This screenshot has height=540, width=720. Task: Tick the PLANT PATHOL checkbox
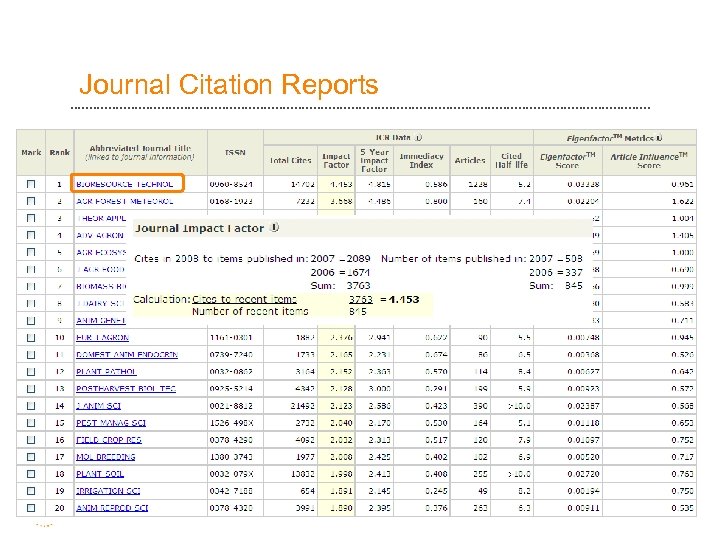click(x=31, y=371)
